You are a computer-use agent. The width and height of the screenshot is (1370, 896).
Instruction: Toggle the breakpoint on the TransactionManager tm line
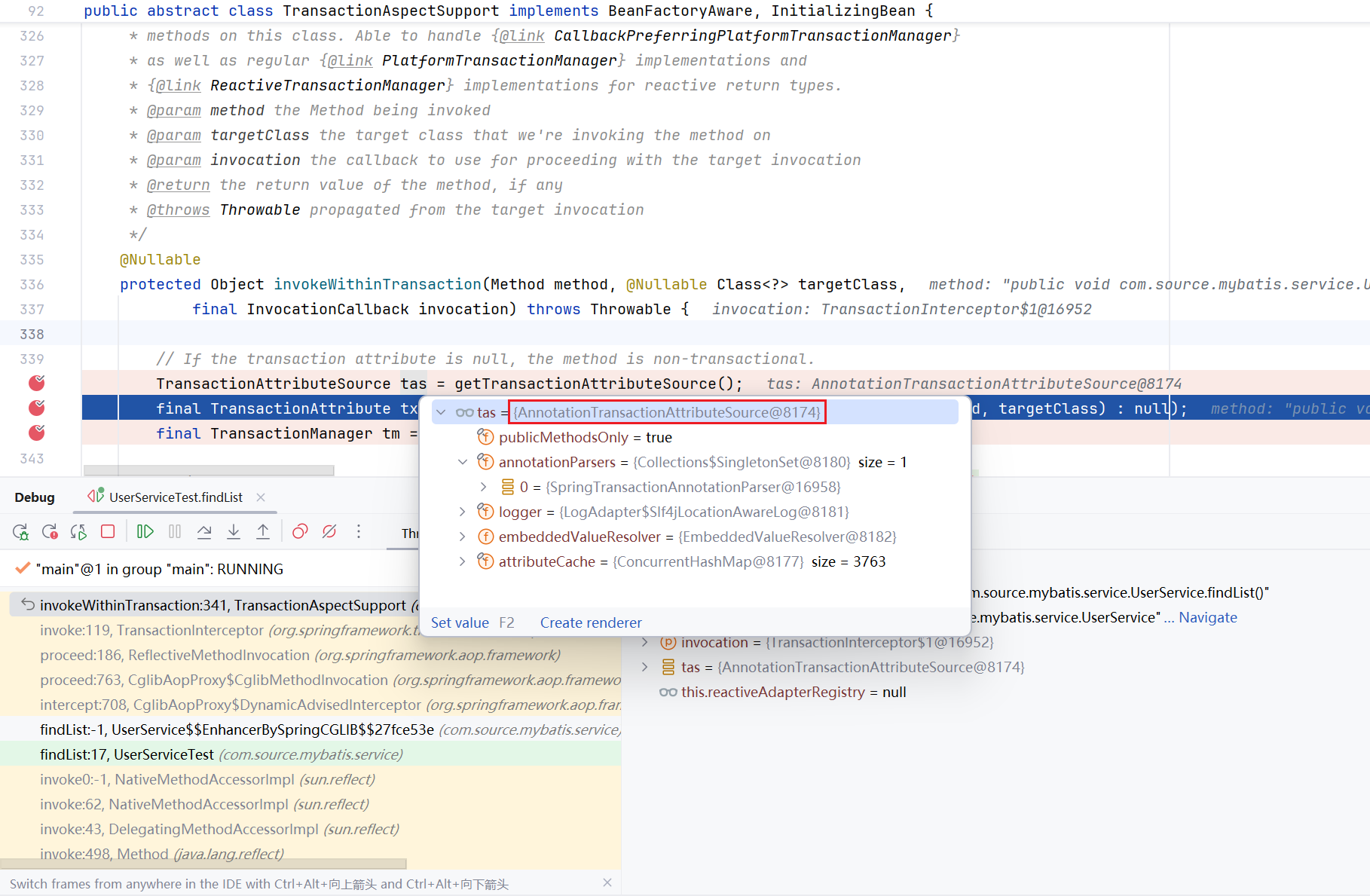[x=36, y=433]
